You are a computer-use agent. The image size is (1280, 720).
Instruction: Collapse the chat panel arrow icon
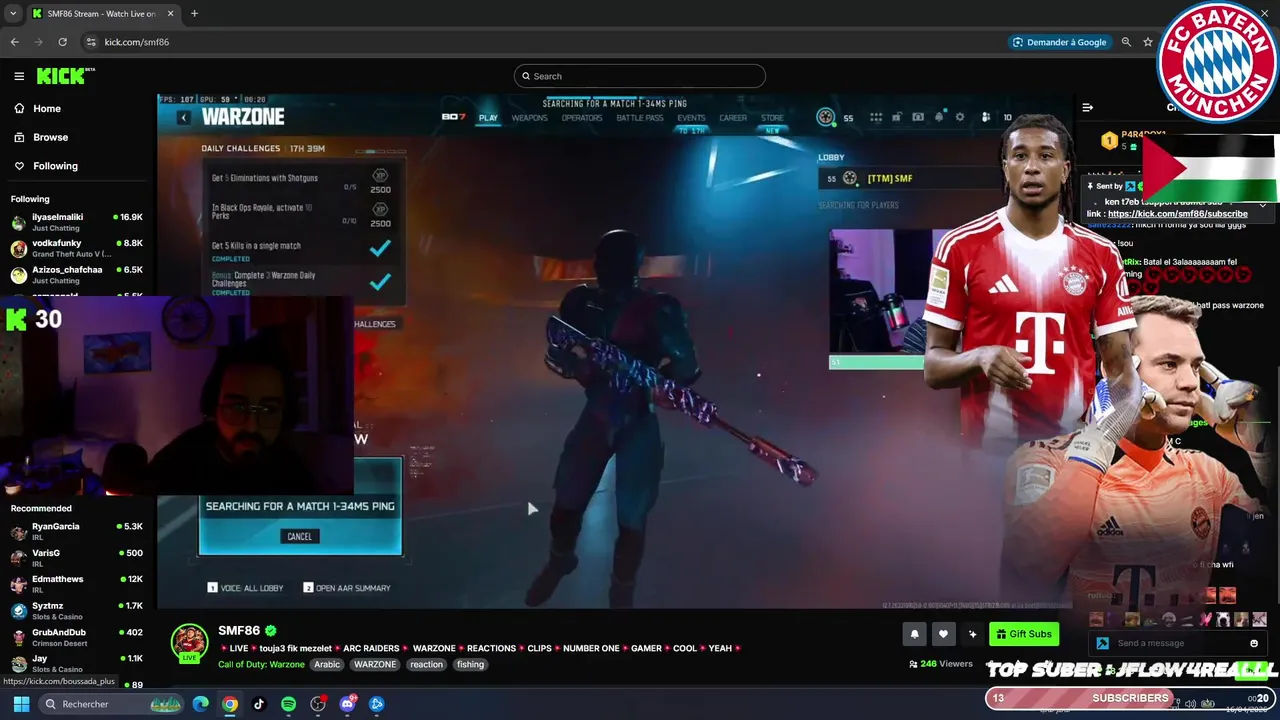point(1088,107)
